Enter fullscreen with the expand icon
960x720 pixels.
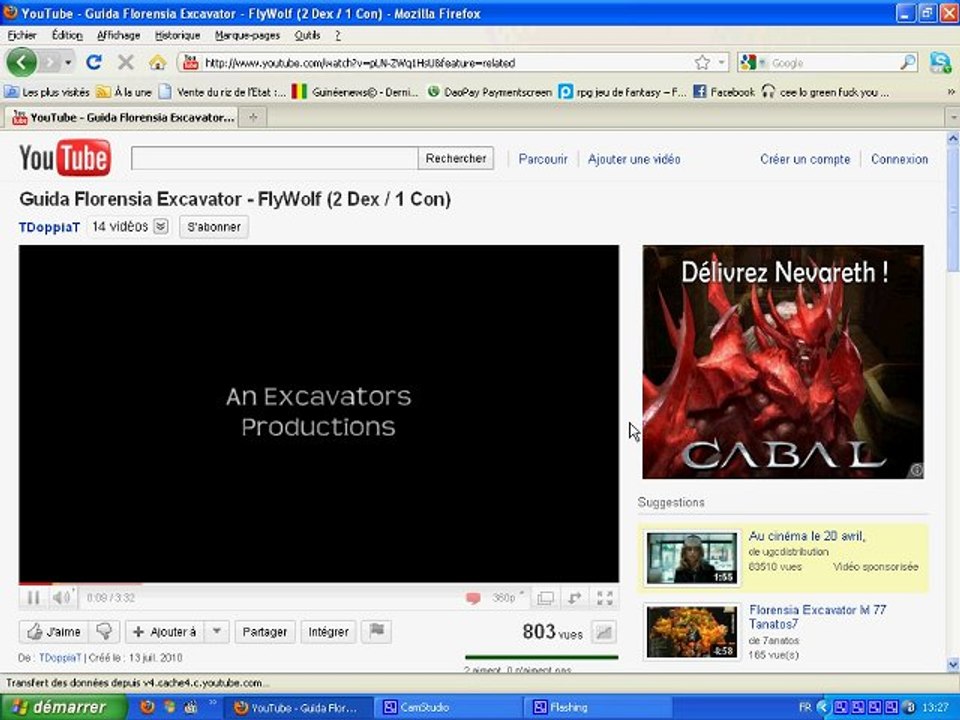604,598
